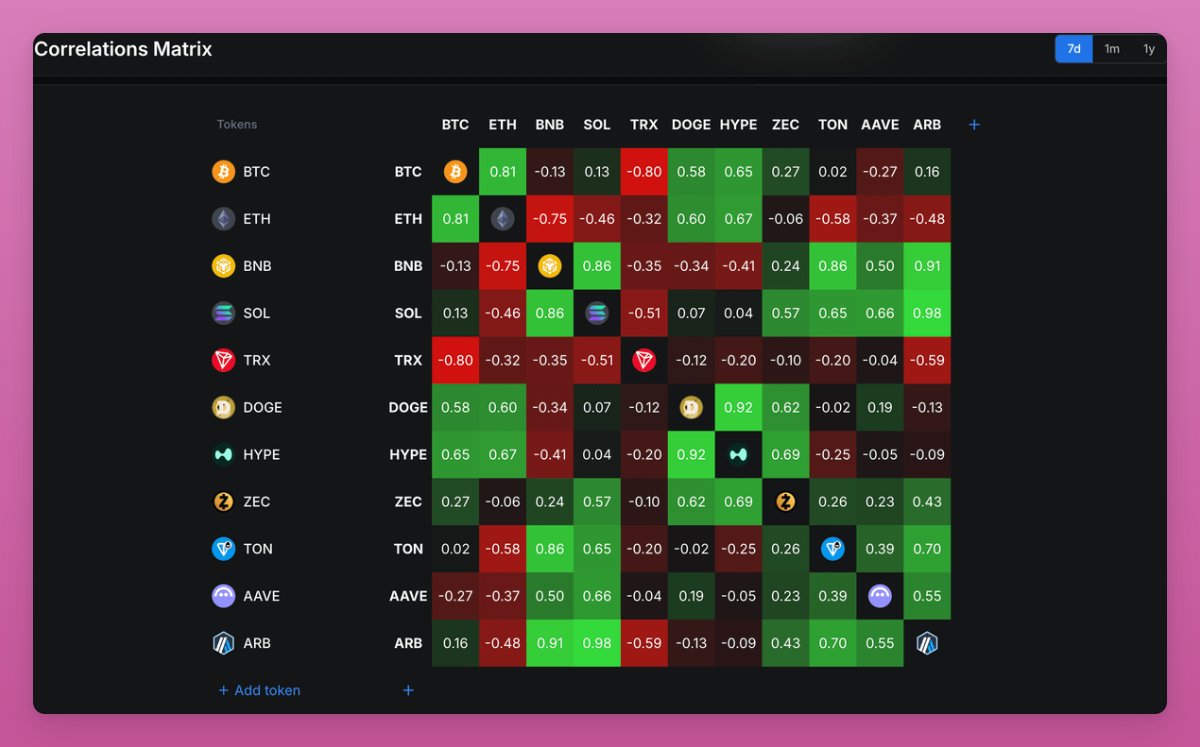Click the TRON icon in the token list
This screenshot has width=1200, height=747.
(223, 360)
